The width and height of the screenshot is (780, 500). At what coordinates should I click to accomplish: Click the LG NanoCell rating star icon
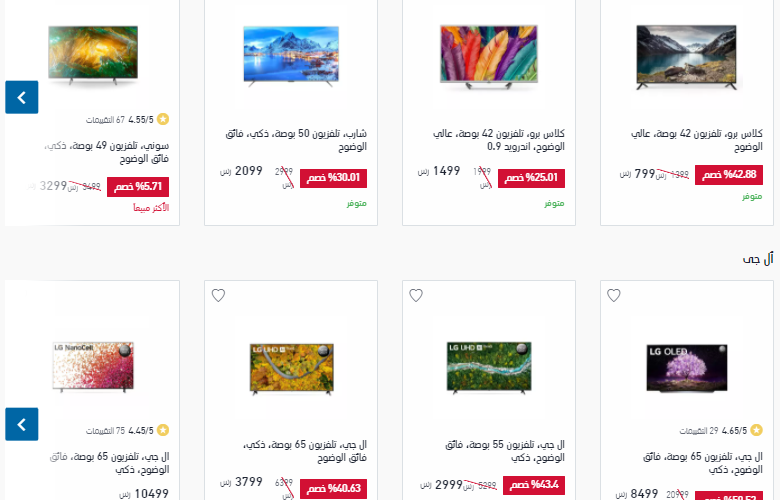[163, 430]
